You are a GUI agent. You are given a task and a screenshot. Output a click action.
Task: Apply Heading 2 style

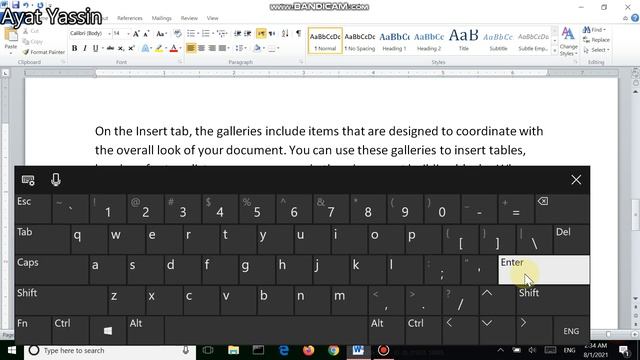click(429, 40)
